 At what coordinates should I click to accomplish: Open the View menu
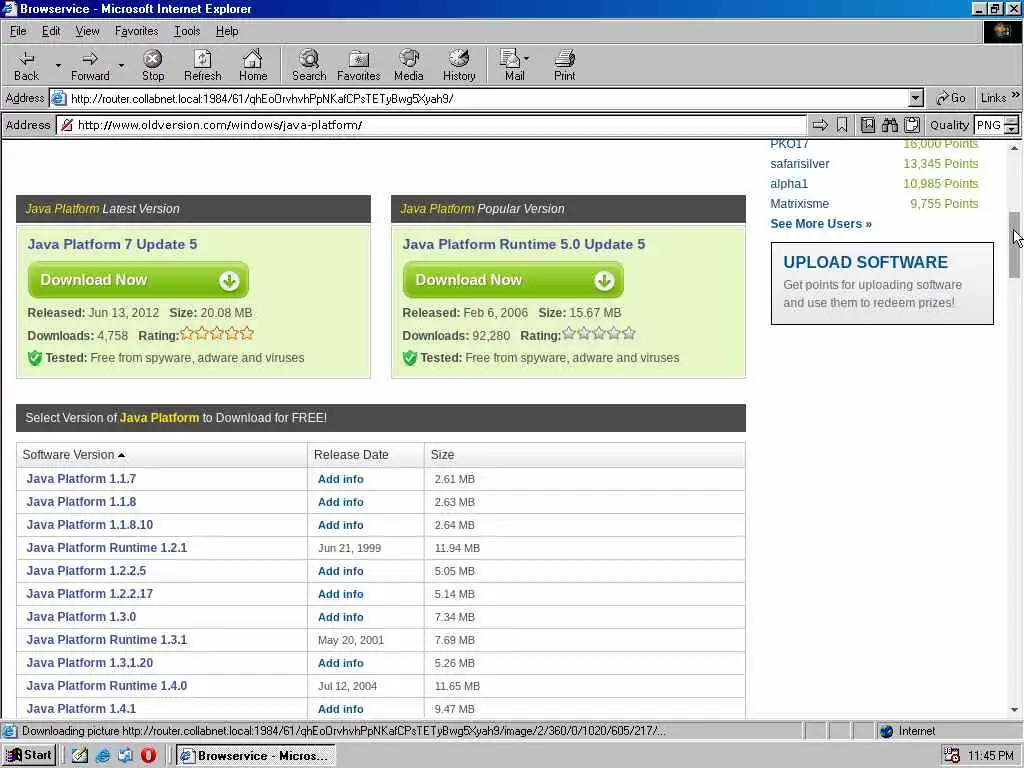click(87, 31)
